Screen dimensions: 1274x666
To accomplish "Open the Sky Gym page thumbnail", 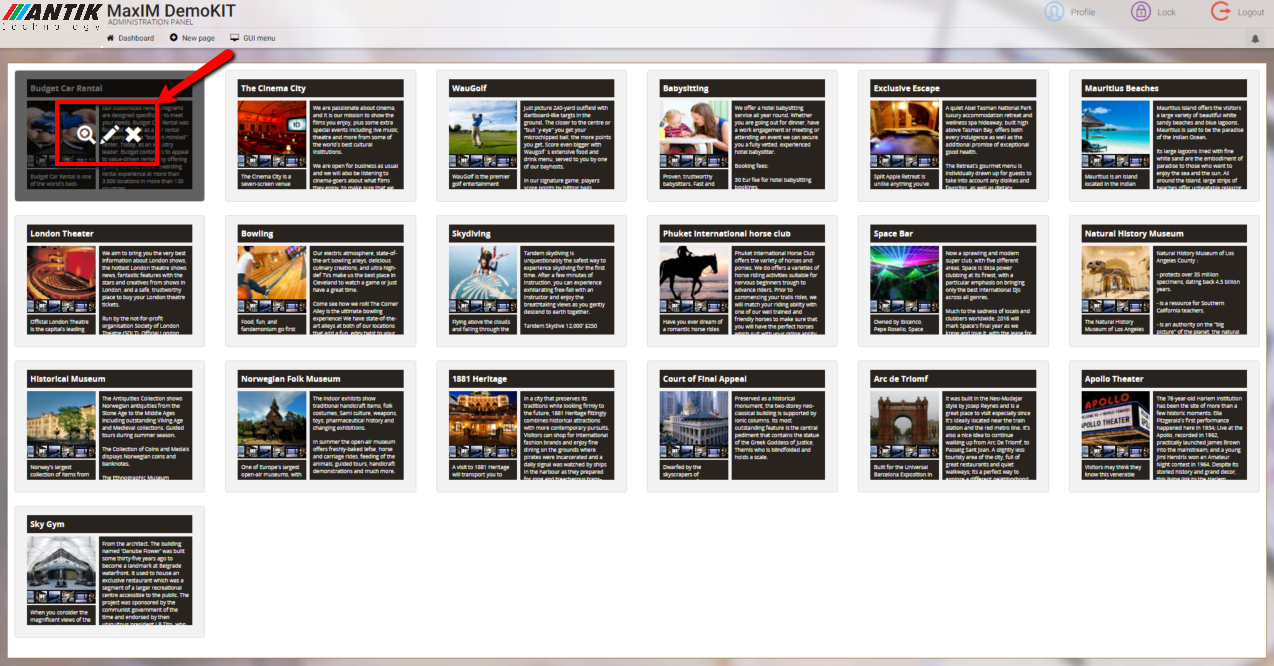I will coord(109,572).
